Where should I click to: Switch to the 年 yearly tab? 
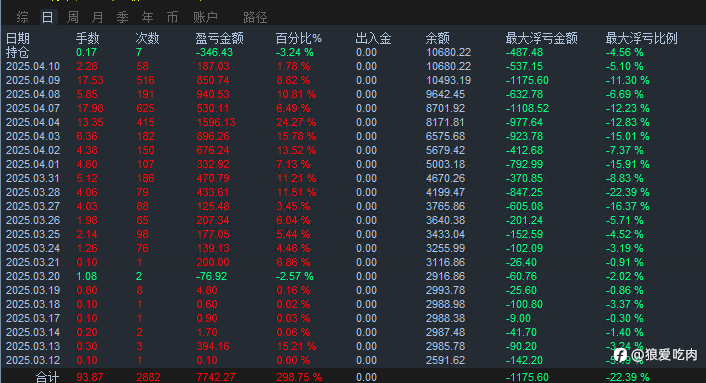(x=147, y=18)
